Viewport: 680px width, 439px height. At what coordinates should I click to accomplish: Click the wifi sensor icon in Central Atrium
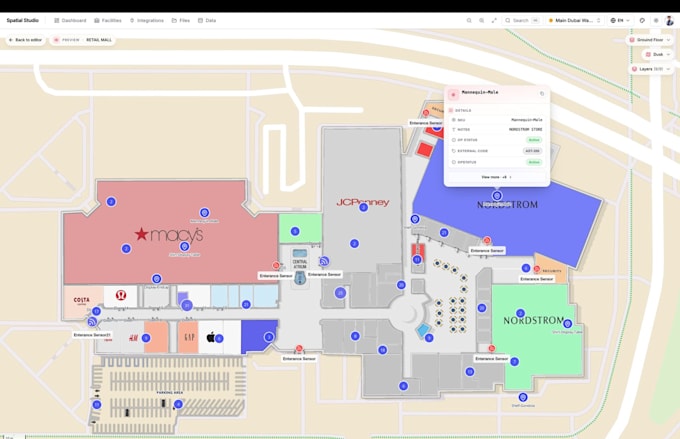point(324,262)
